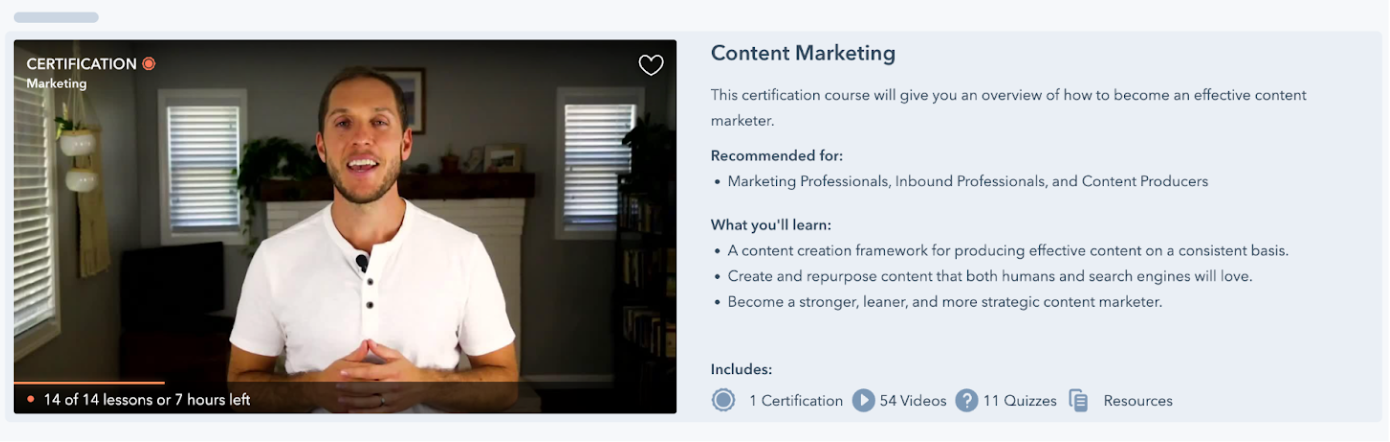1390x442 pixels.
Task: Click the "What you'll learn:" heading
Action: pos(771,225)
